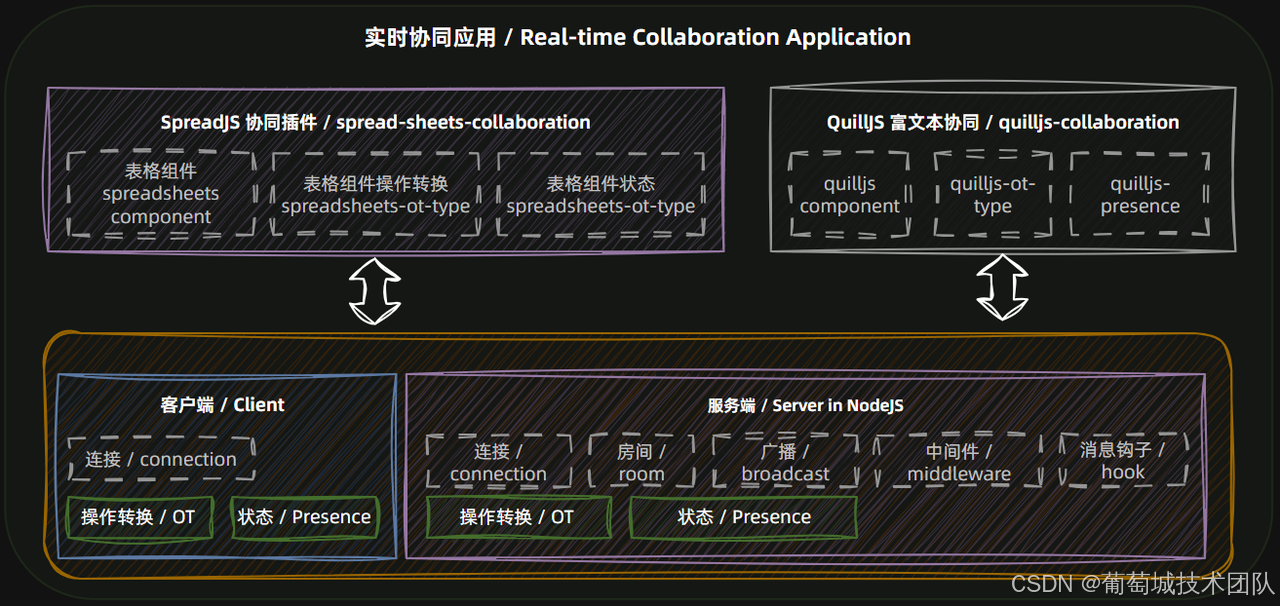Select the 服务端 / Server in NodeJS header
Screen dimensions: 1280x606
click(804, 405)
